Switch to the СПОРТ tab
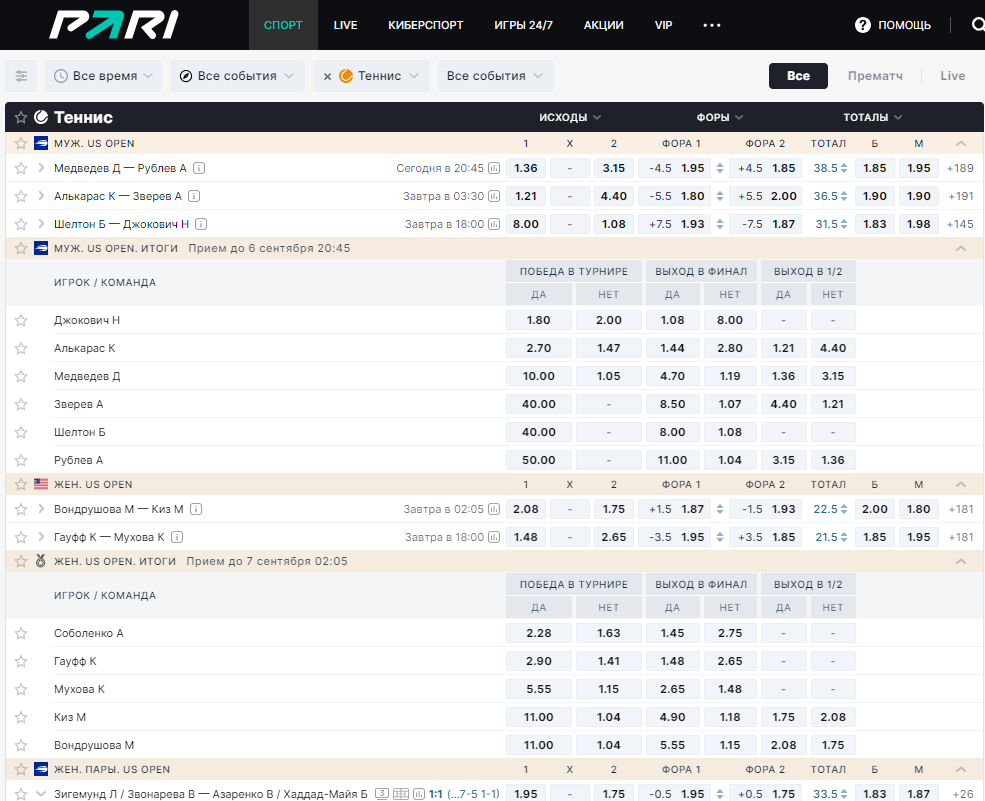The height and width of the screenshot is (801, 985). [283, 25]
